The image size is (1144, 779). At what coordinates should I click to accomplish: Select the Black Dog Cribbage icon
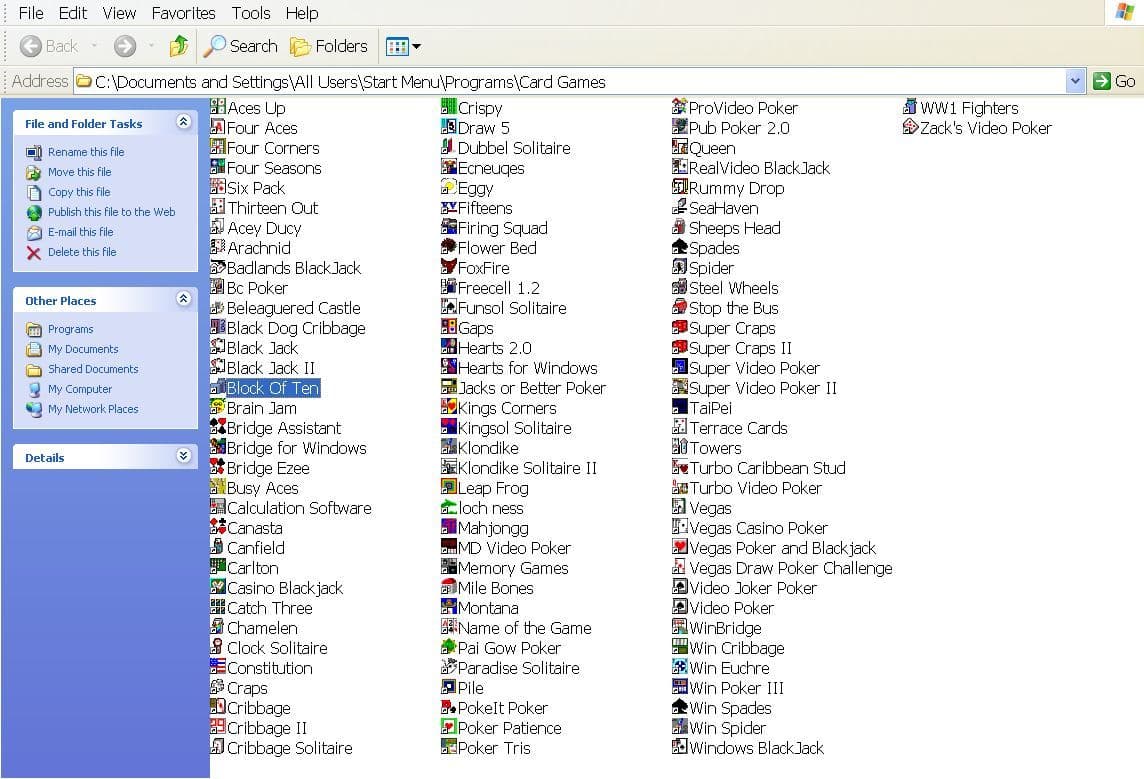[x=217, y=327]
